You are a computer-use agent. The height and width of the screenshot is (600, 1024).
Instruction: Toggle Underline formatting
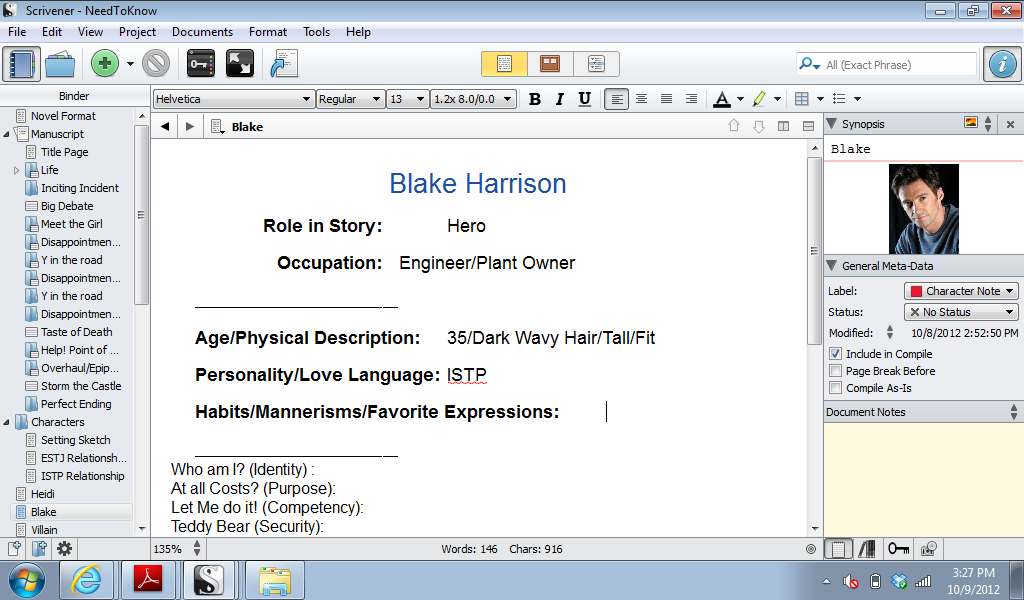(x=584, y=99)
